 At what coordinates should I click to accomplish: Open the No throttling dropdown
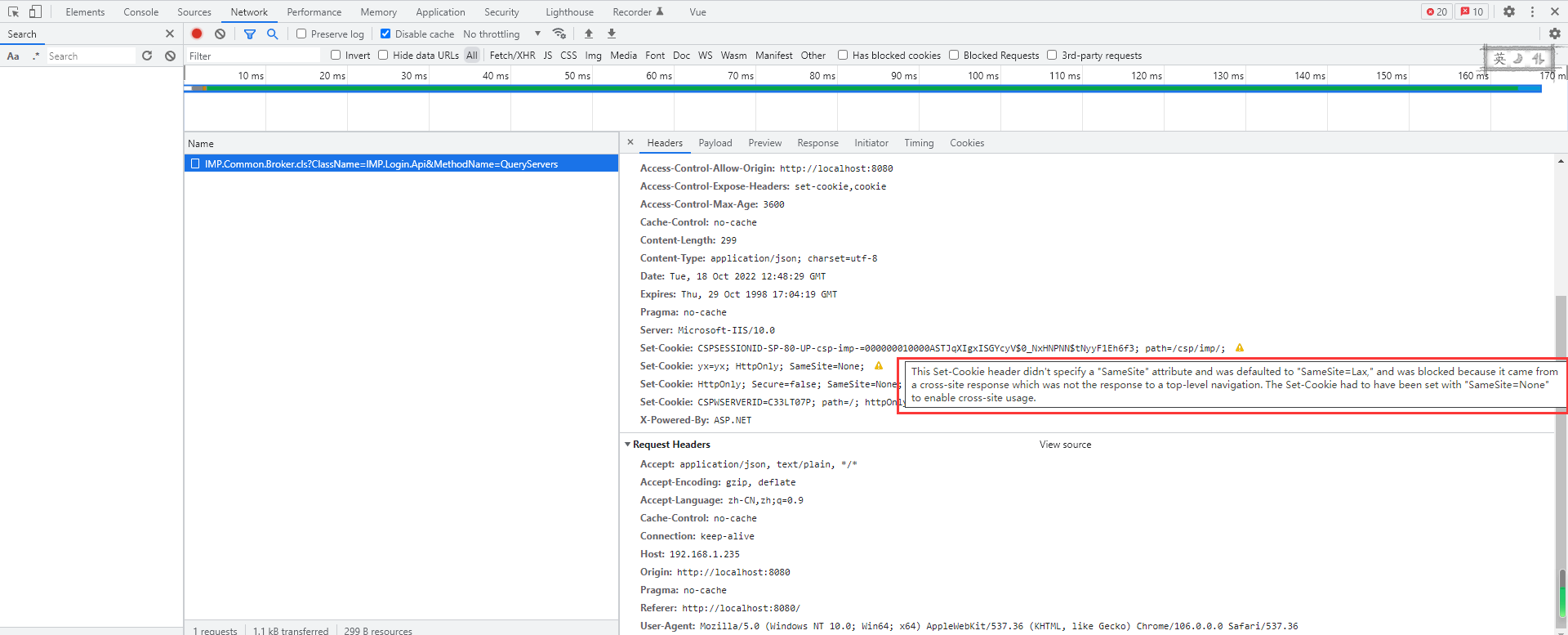pyautogui.click(x=501, y=34)
